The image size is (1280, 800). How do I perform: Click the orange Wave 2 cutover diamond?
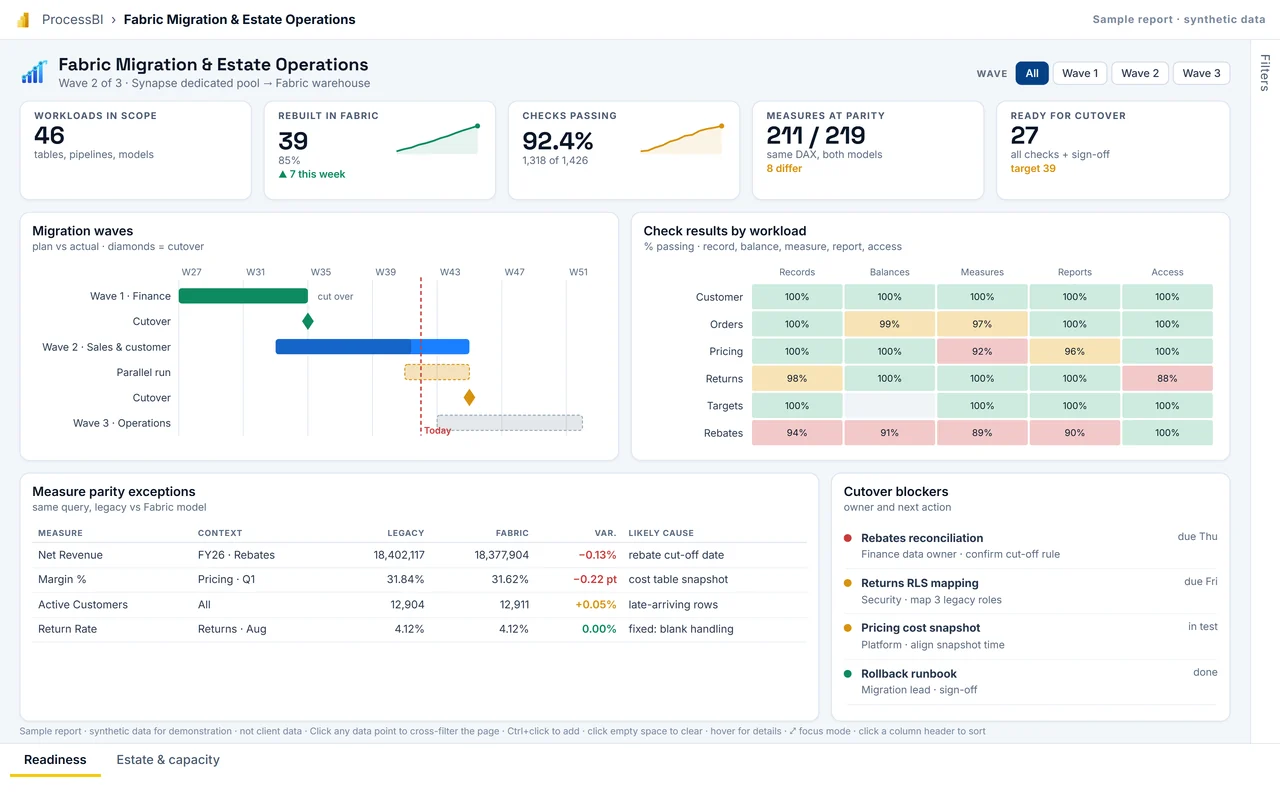pyautogui.click(x=469, y=398)
